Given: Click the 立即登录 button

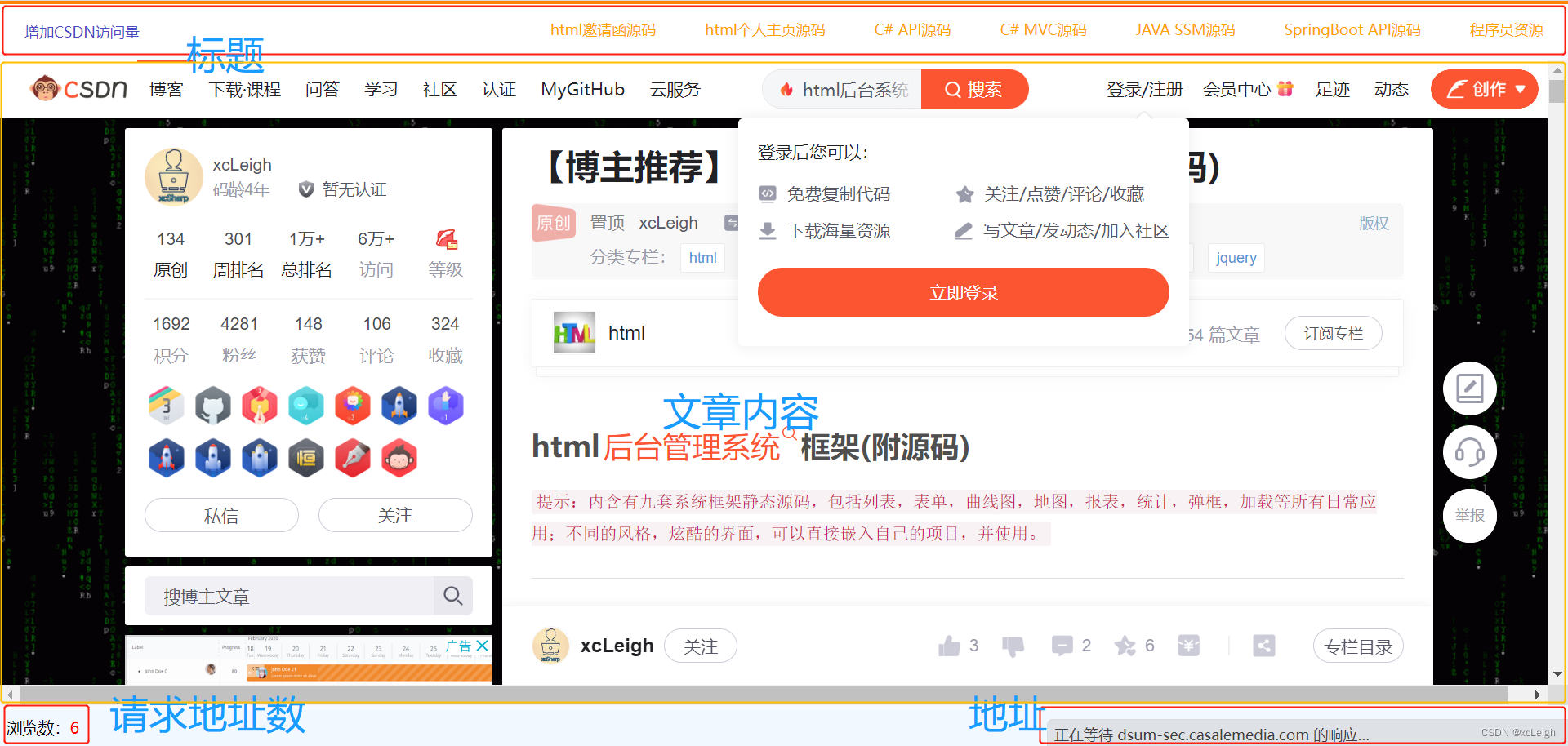Looking at the screenshot, I should [963, 291].
